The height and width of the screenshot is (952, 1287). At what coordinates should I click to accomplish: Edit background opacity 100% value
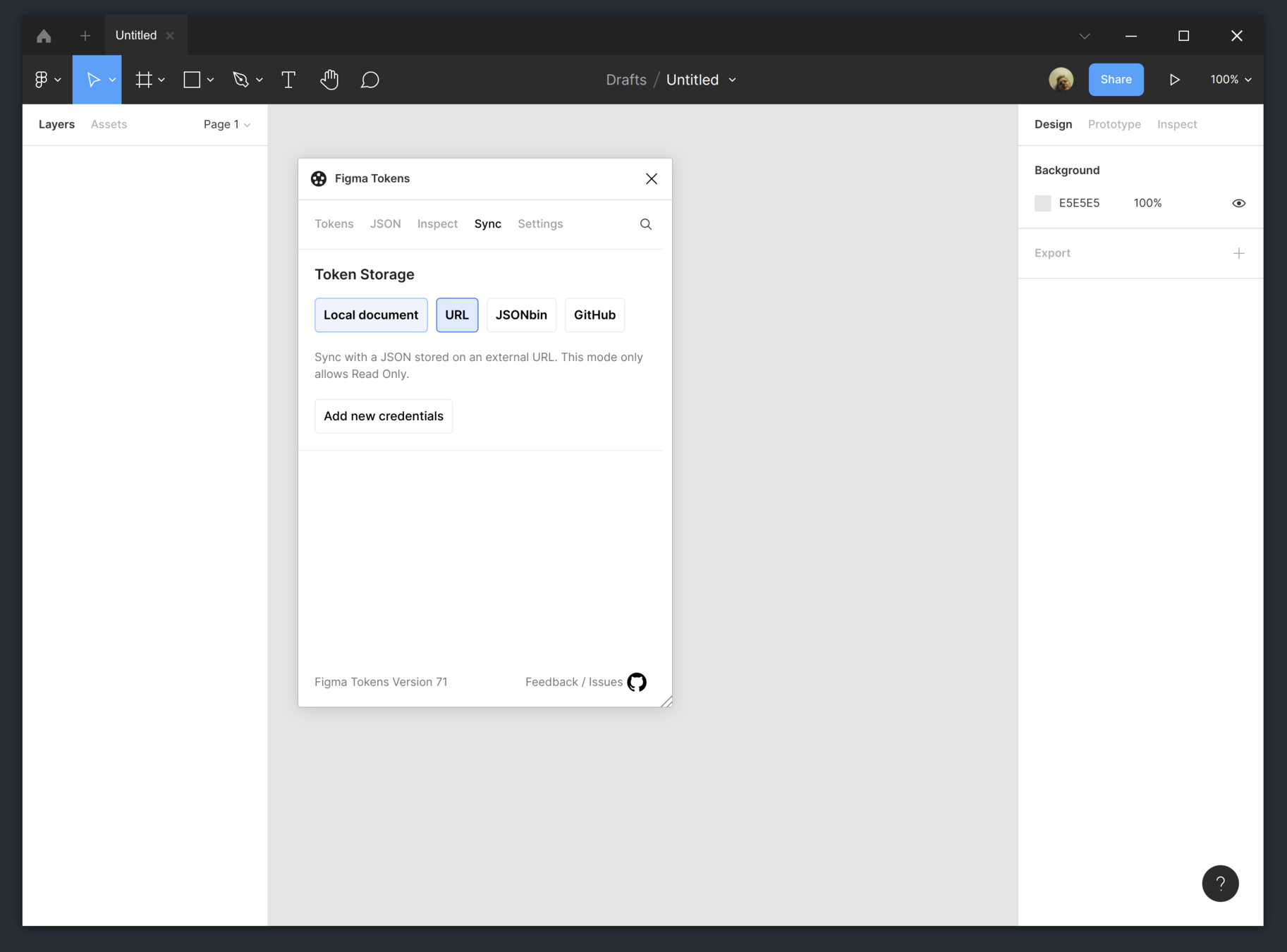click(1147, 203)
